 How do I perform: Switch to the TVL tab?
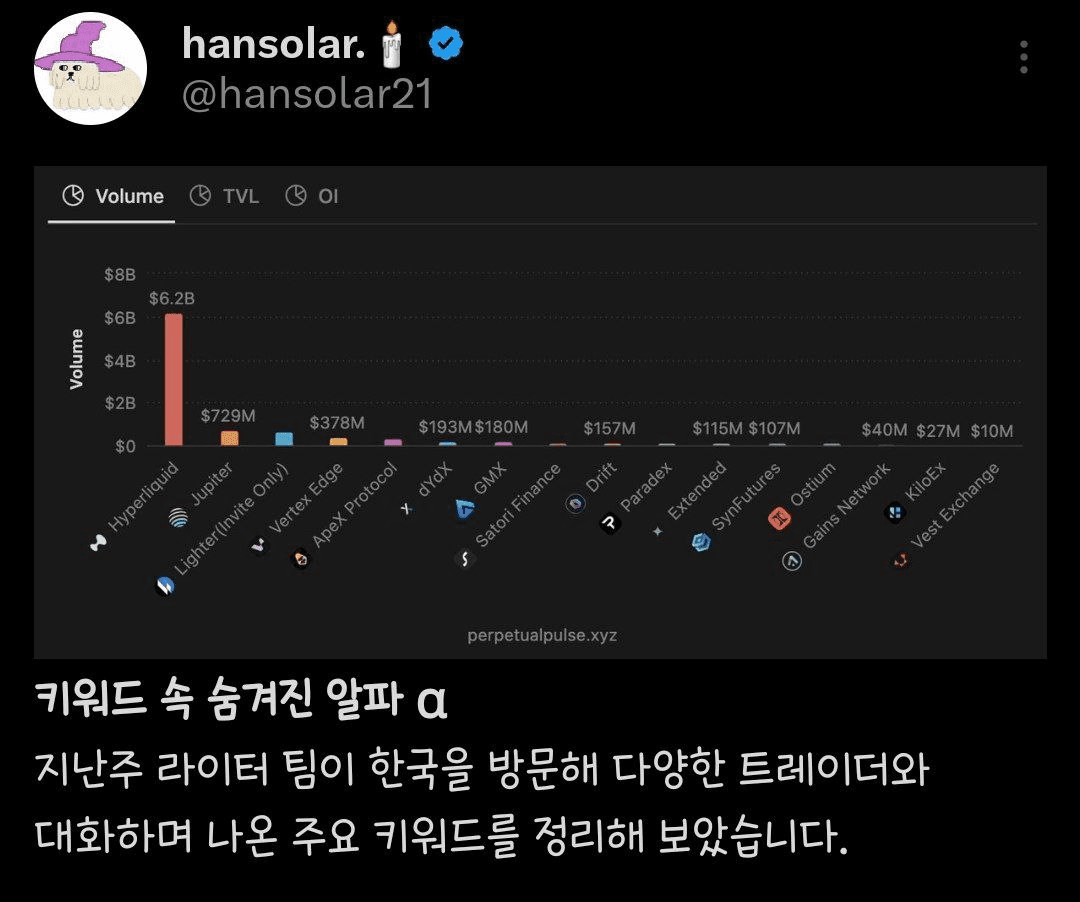[x=225, y=196]
